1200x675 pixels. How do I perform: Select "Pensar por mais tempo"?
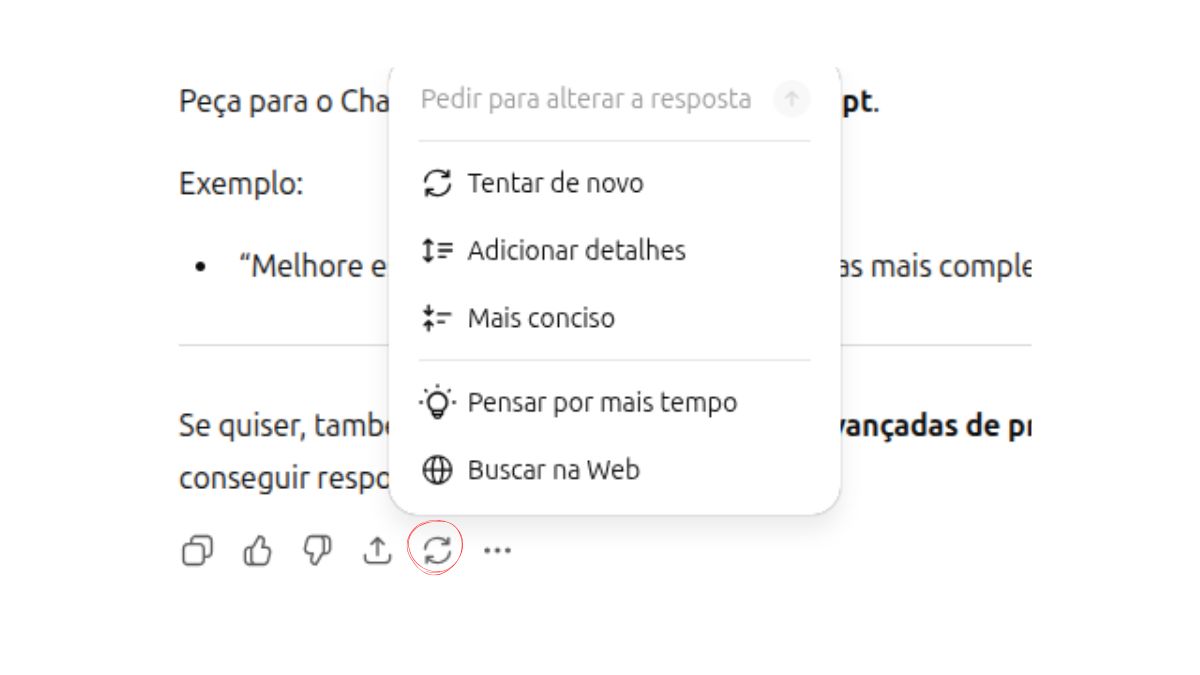(602, 402)
